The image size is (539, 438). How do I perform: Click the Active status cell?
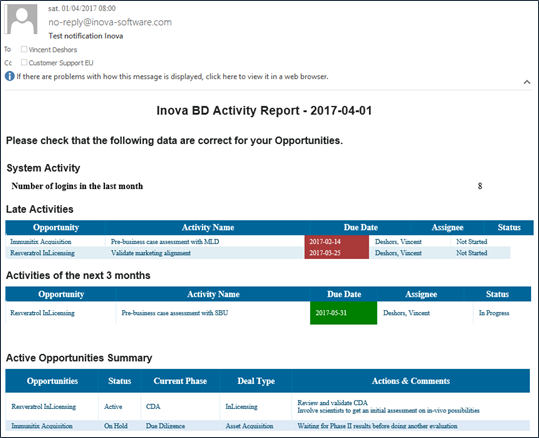(x=113, y=406)
